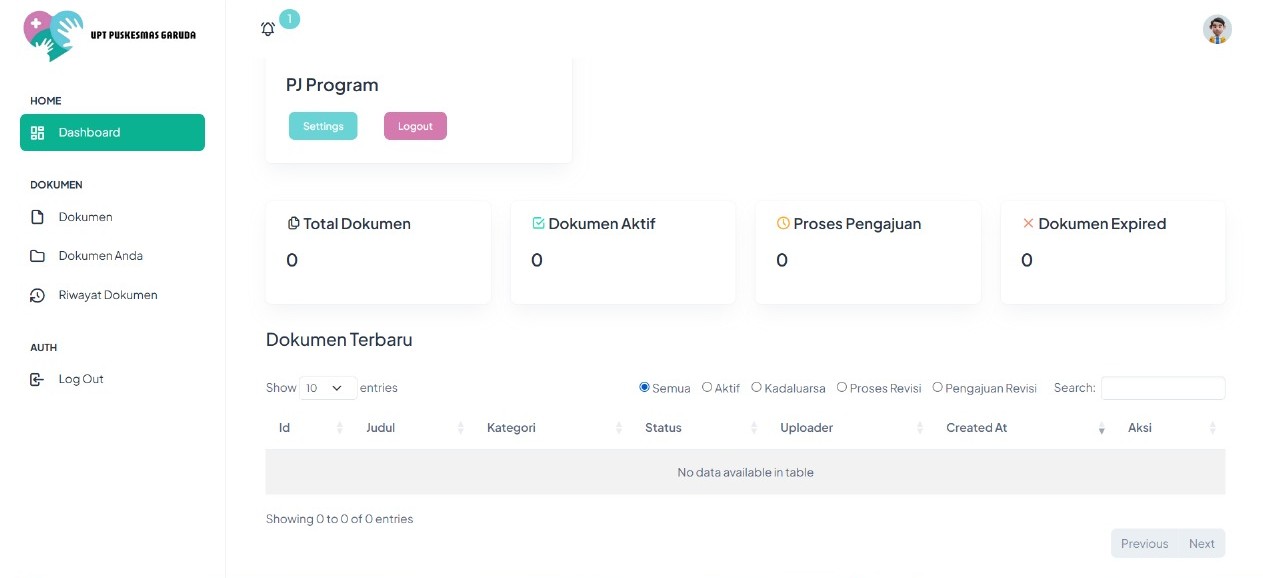Image resolution: width=1263 pixels, height=578 pixels.
Task: Click the Dokumen Aktif checkmark icon
Action: [x=536, y=223]
